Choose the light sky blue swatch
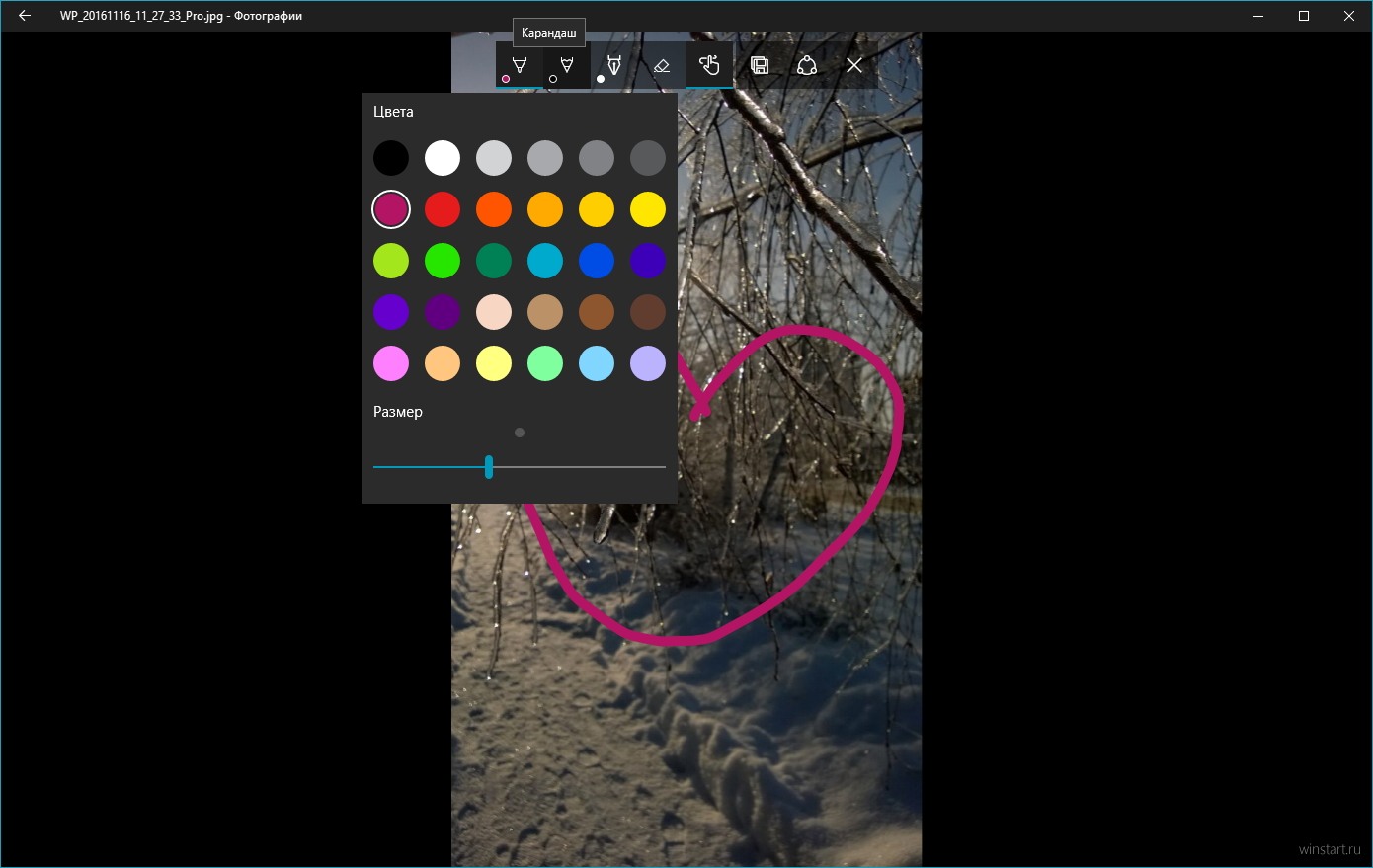The image size is (1373, 868). click(x=597, y=363)
